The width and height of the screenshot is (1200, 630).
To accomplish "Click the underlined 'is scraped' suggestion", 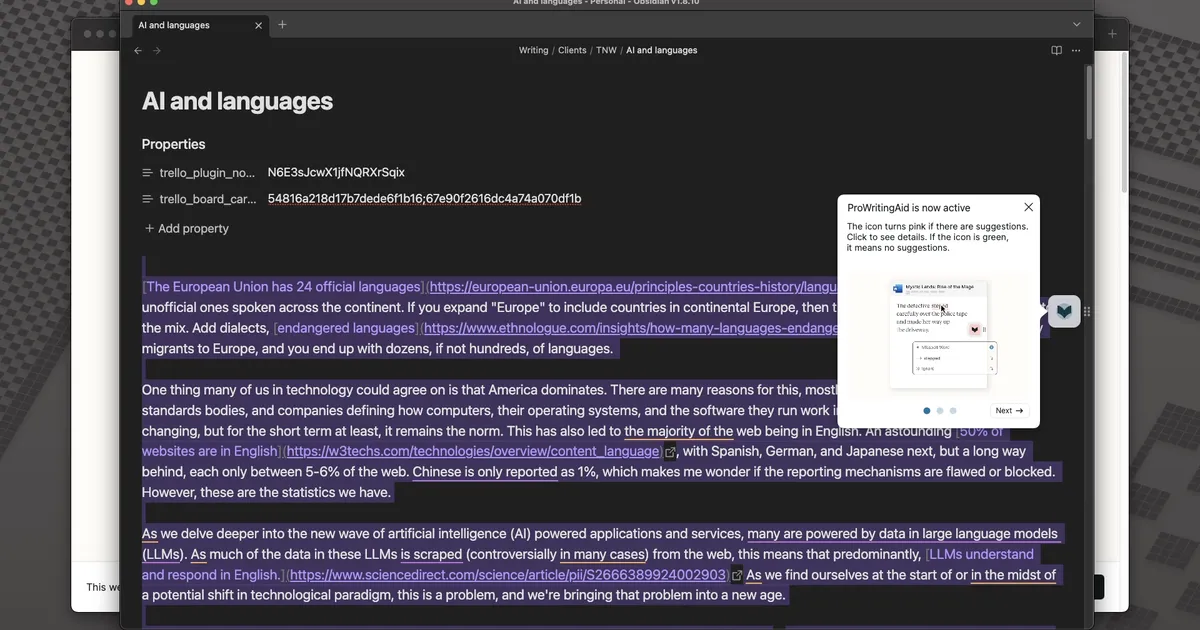I will point(431,554).
